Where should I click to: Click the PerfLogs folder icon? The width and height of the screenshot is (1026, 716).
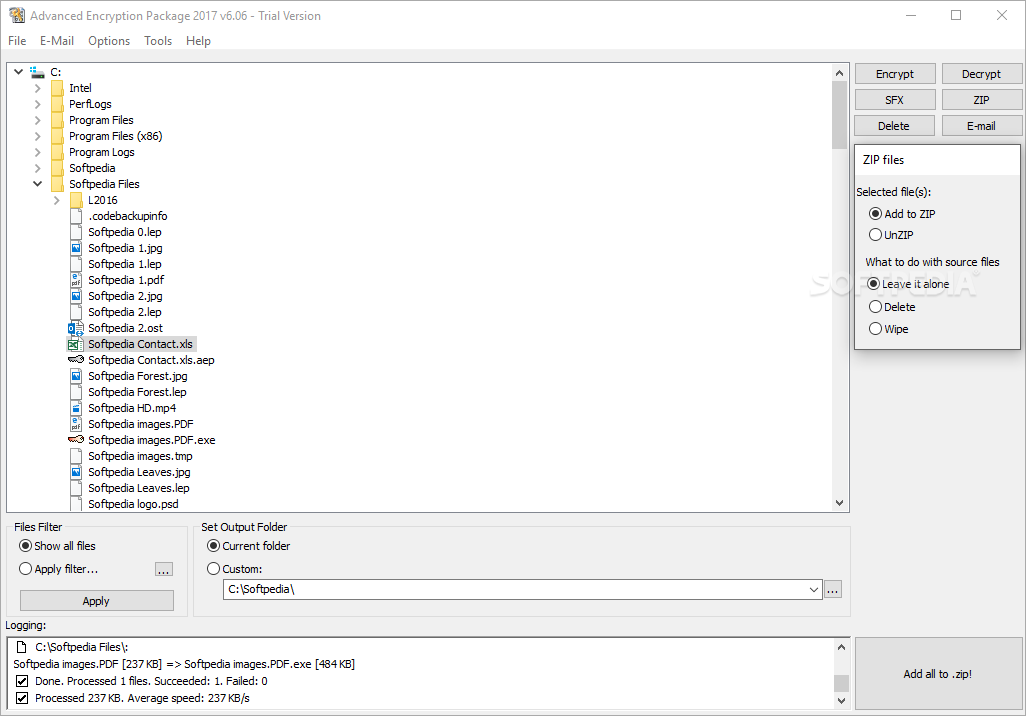coord(58,104)
